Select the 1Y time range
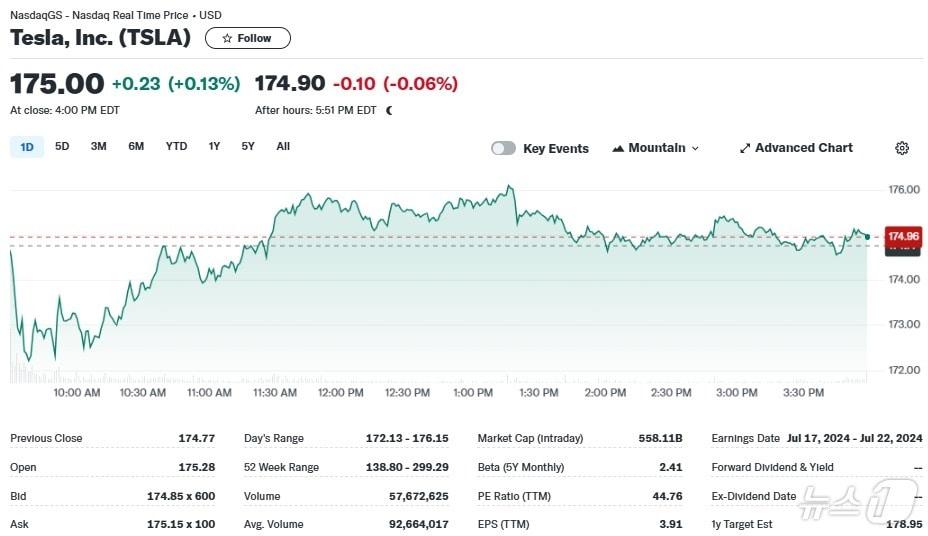 214,147
